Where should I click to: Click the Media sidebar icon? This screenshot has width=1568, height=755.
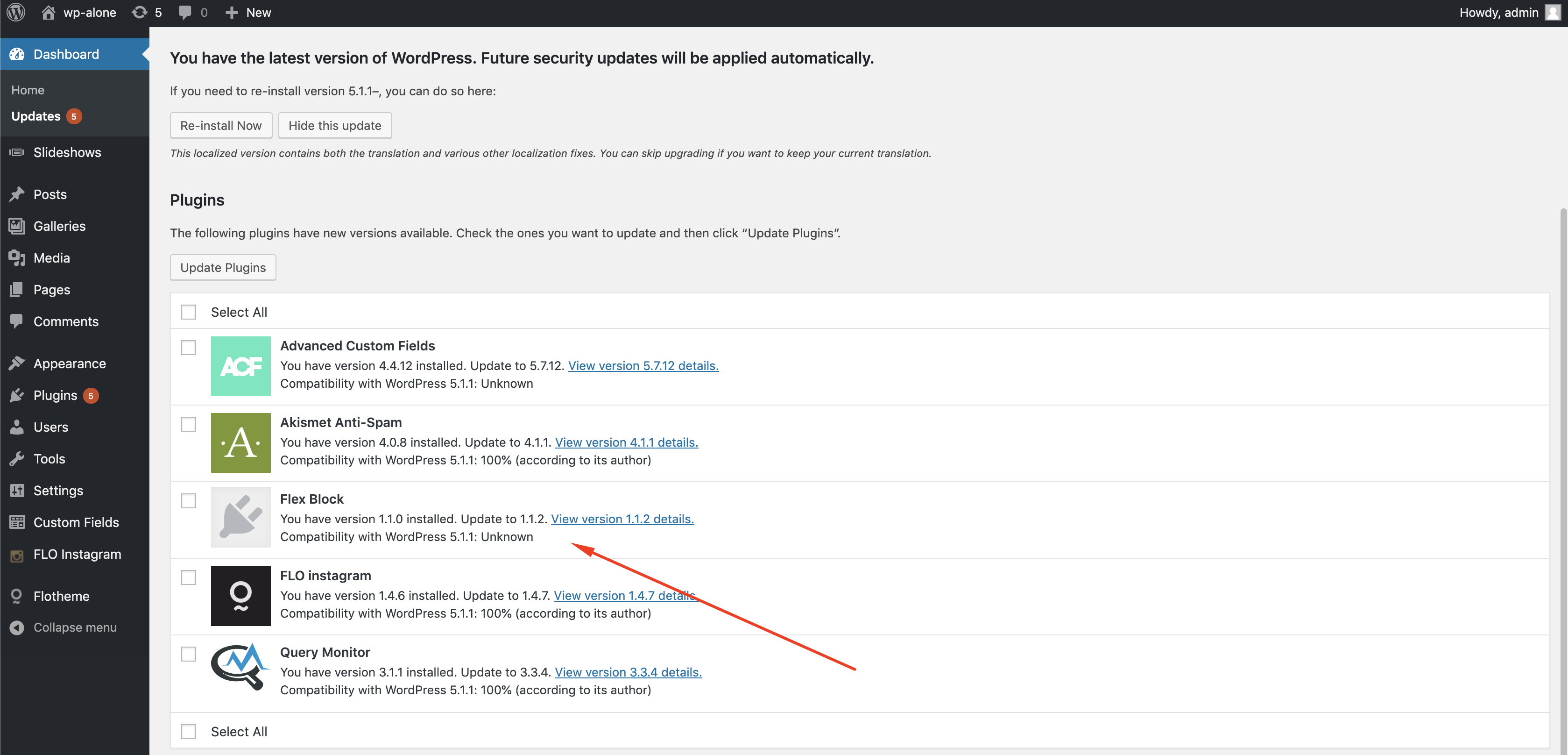[17, 258]
